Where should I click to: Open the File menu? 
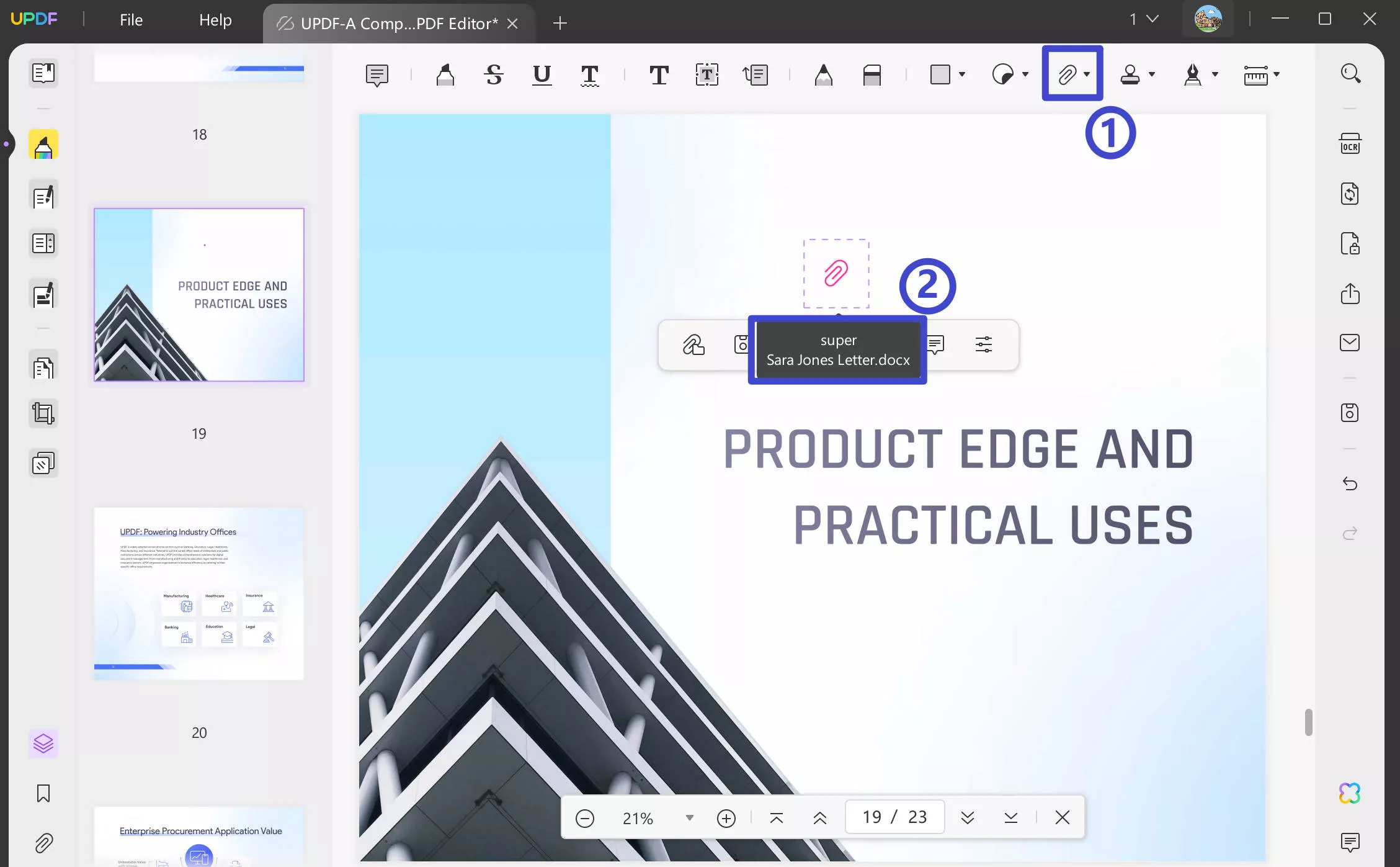131,19
